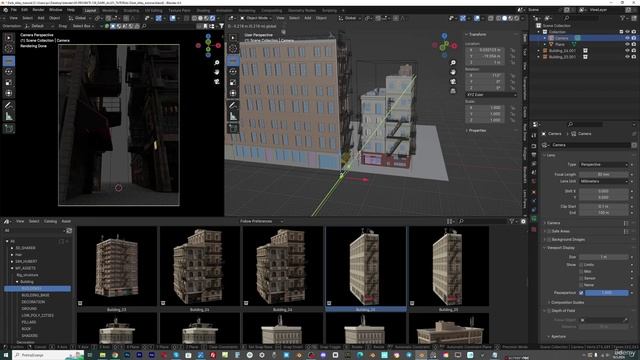
Task: Enable the Sensor checkbox under Show
Action: click(581, 278)
